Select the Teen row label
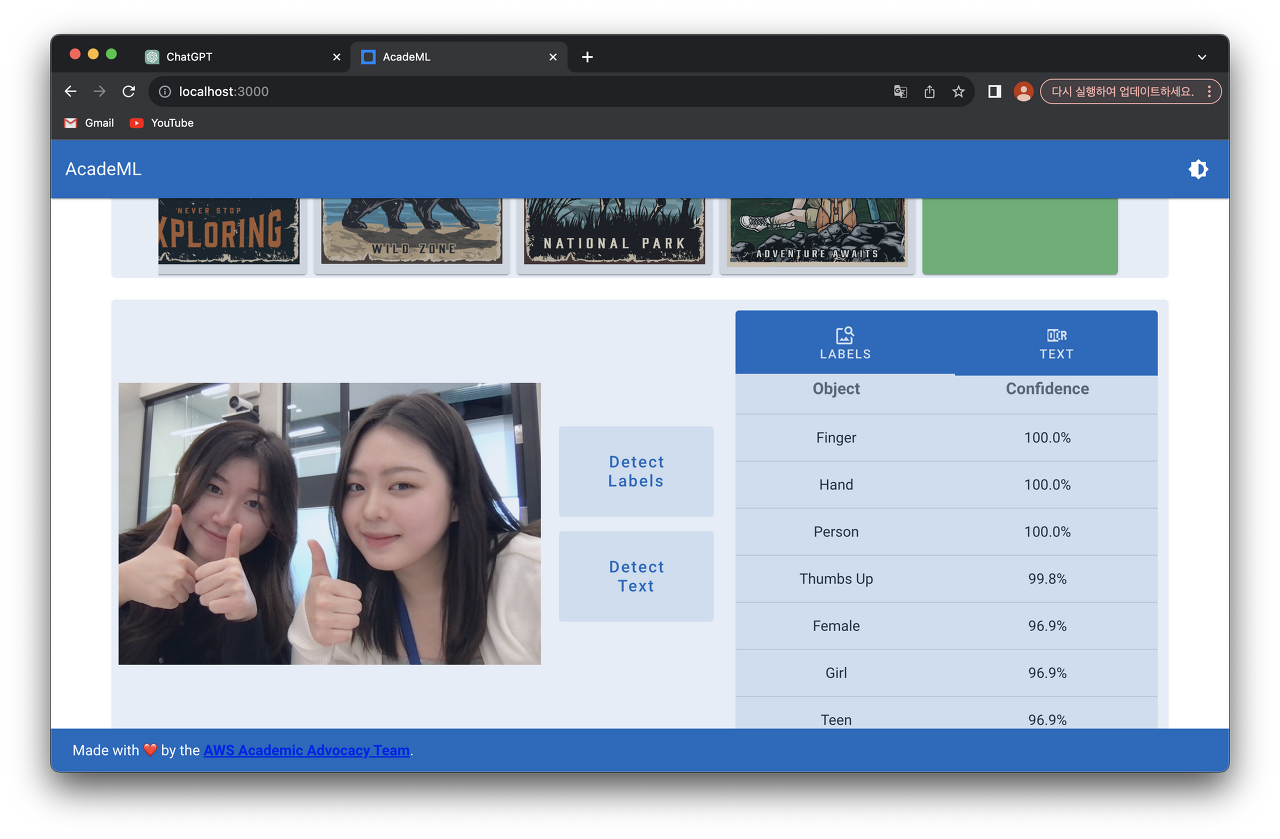The height and width of the screenshot is (839, 1280). 836,720
